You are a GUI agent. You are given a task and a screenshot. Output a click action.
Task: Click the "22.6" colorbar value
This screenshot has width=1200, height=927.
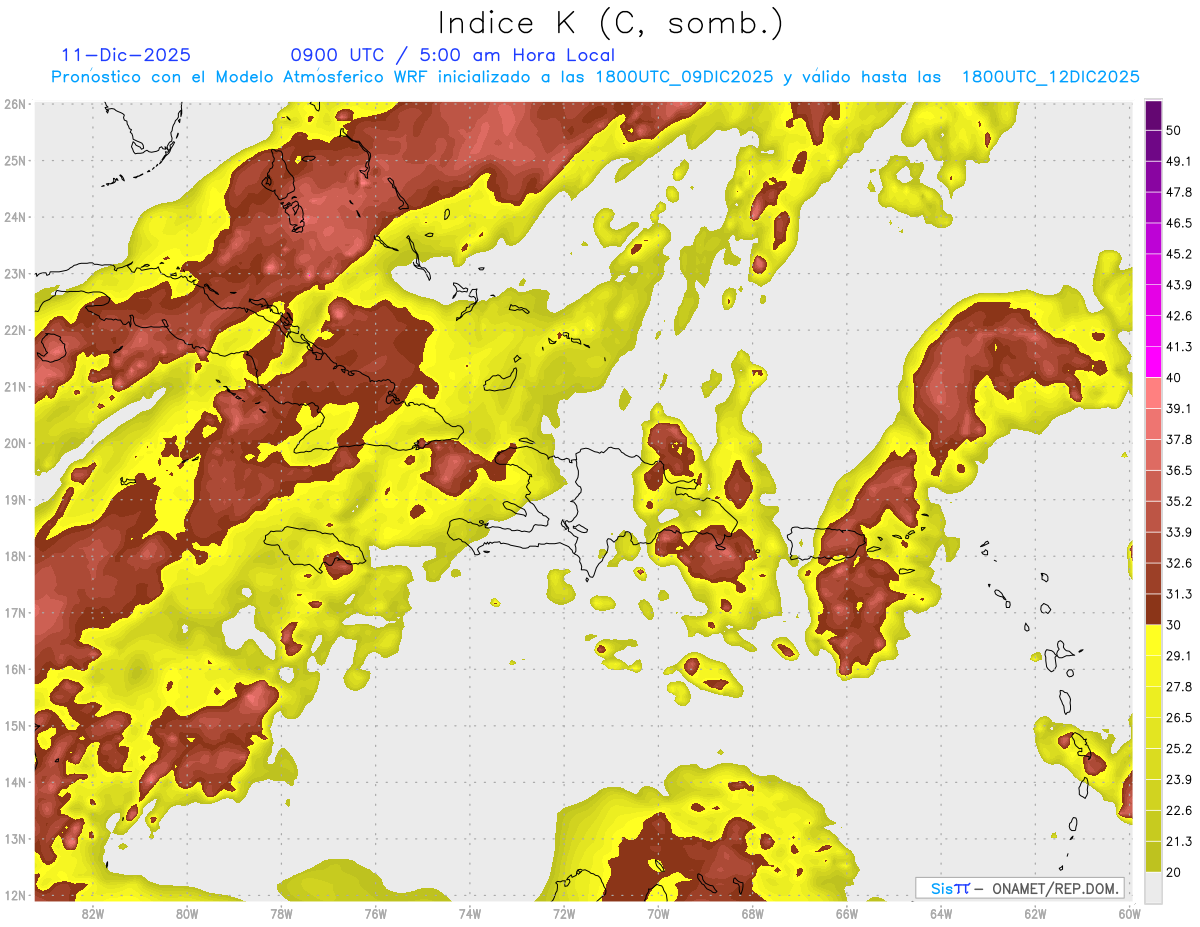[x=1179, y=811]
